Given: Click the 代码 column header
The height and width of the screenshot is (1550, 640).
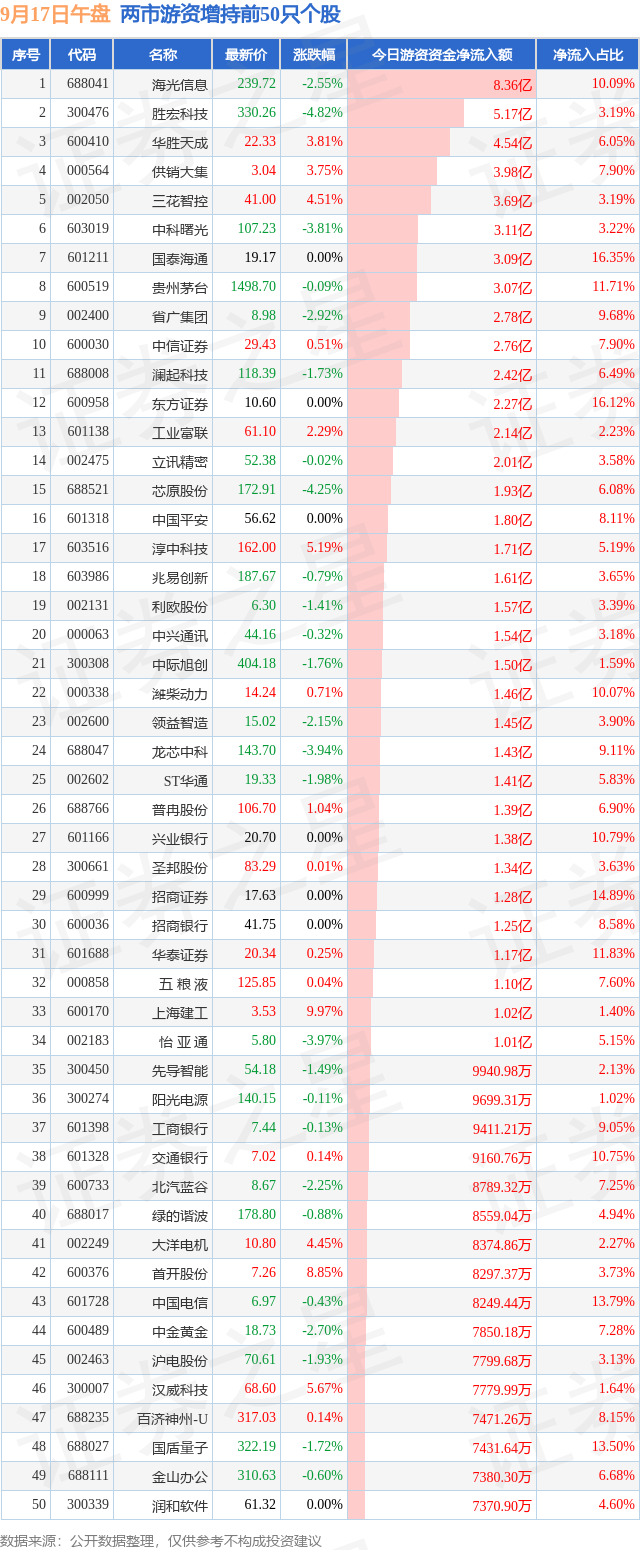Looking at the screenshot, I should click(82, 55).
